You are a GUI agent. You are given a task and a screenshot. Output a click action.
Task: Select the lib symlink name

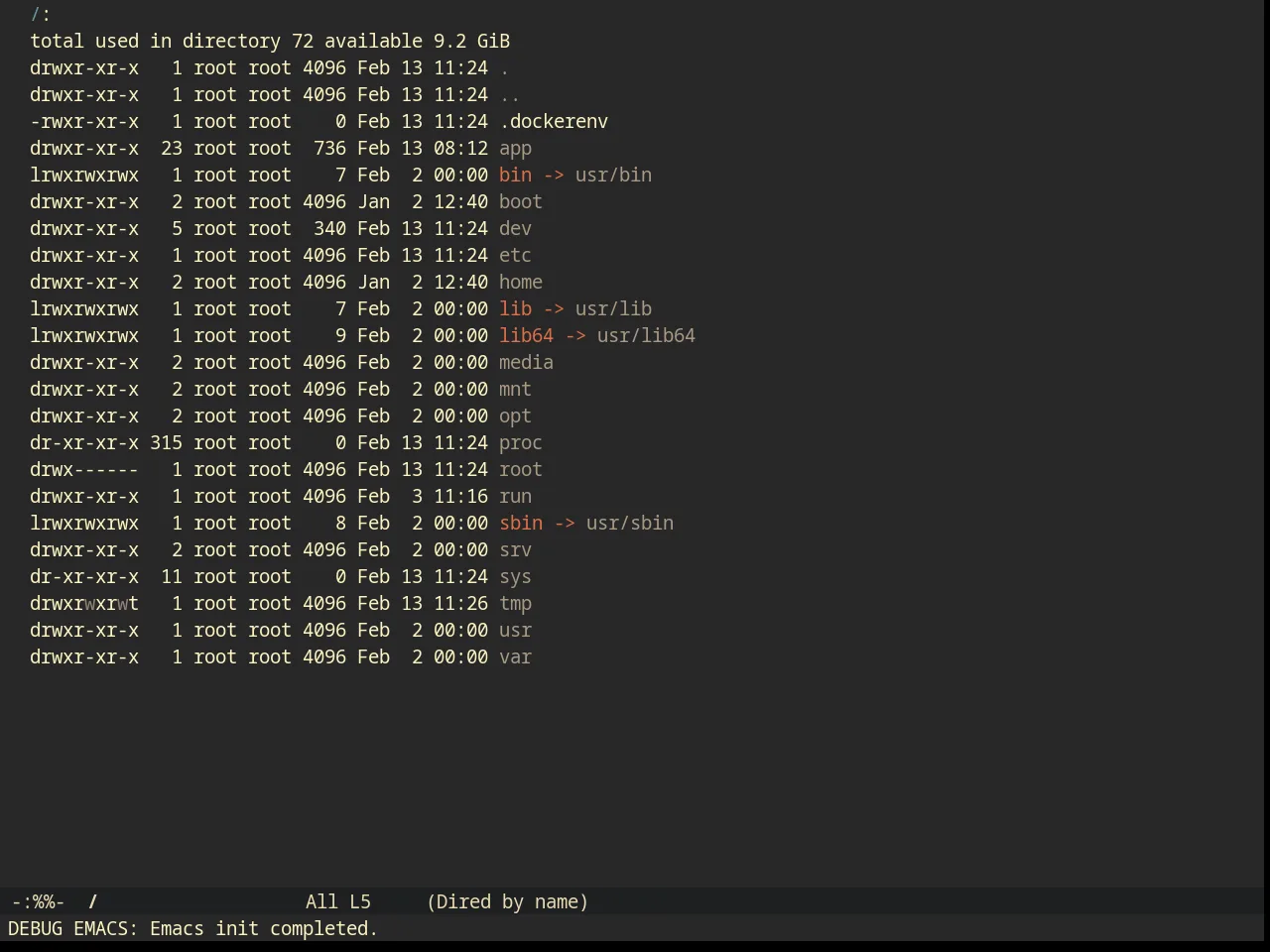515,309
